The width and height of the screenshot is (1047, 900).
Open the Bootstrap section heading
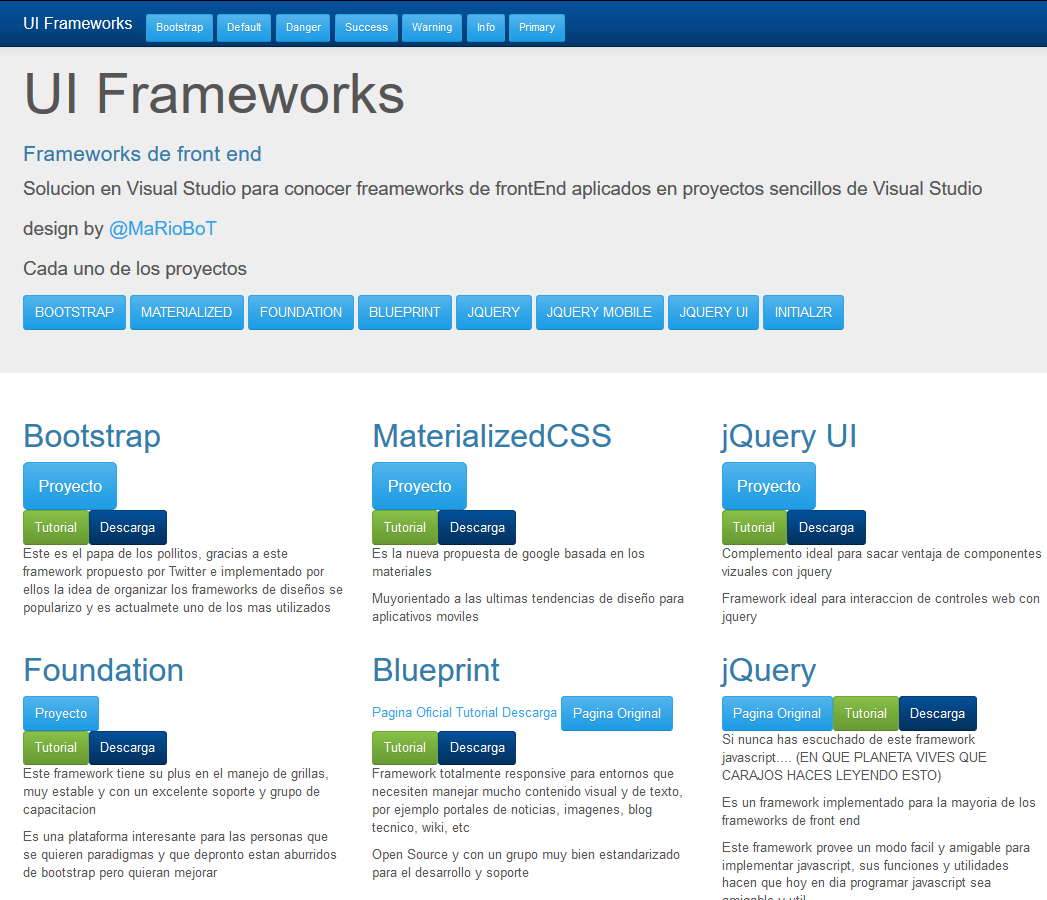tap(92, 437)
